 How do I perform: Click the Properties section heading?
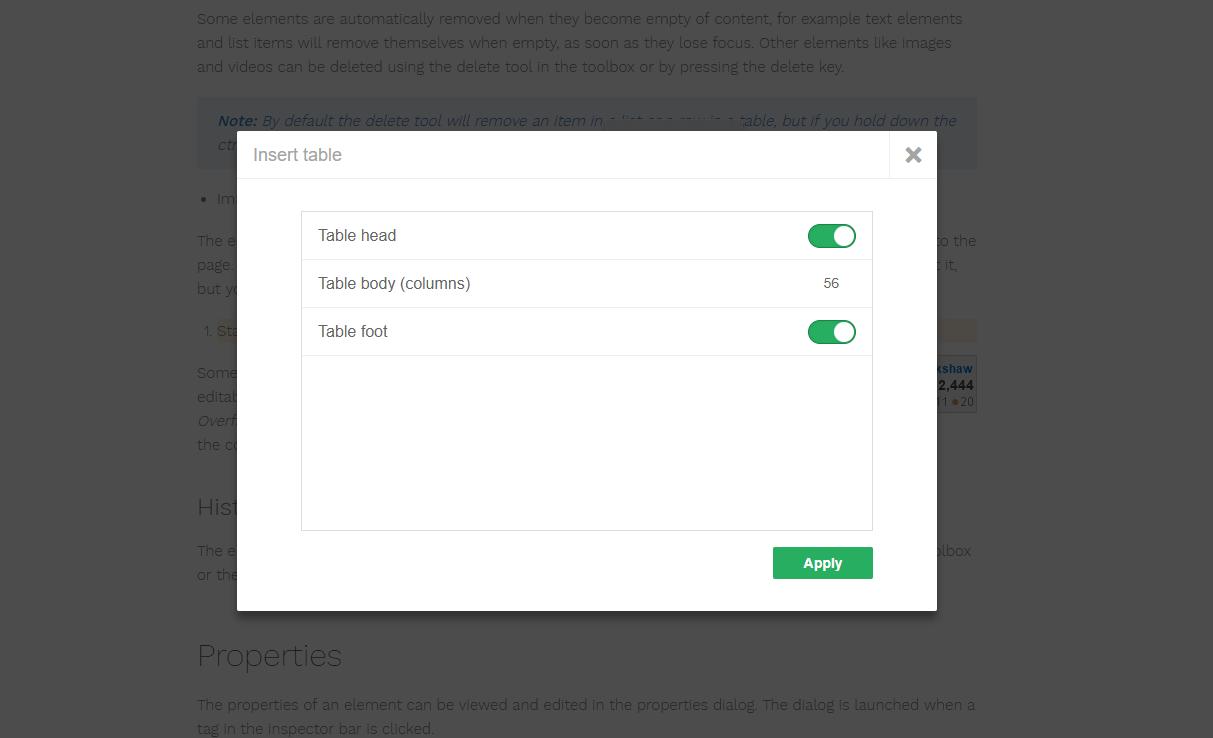tap(269, 655)
